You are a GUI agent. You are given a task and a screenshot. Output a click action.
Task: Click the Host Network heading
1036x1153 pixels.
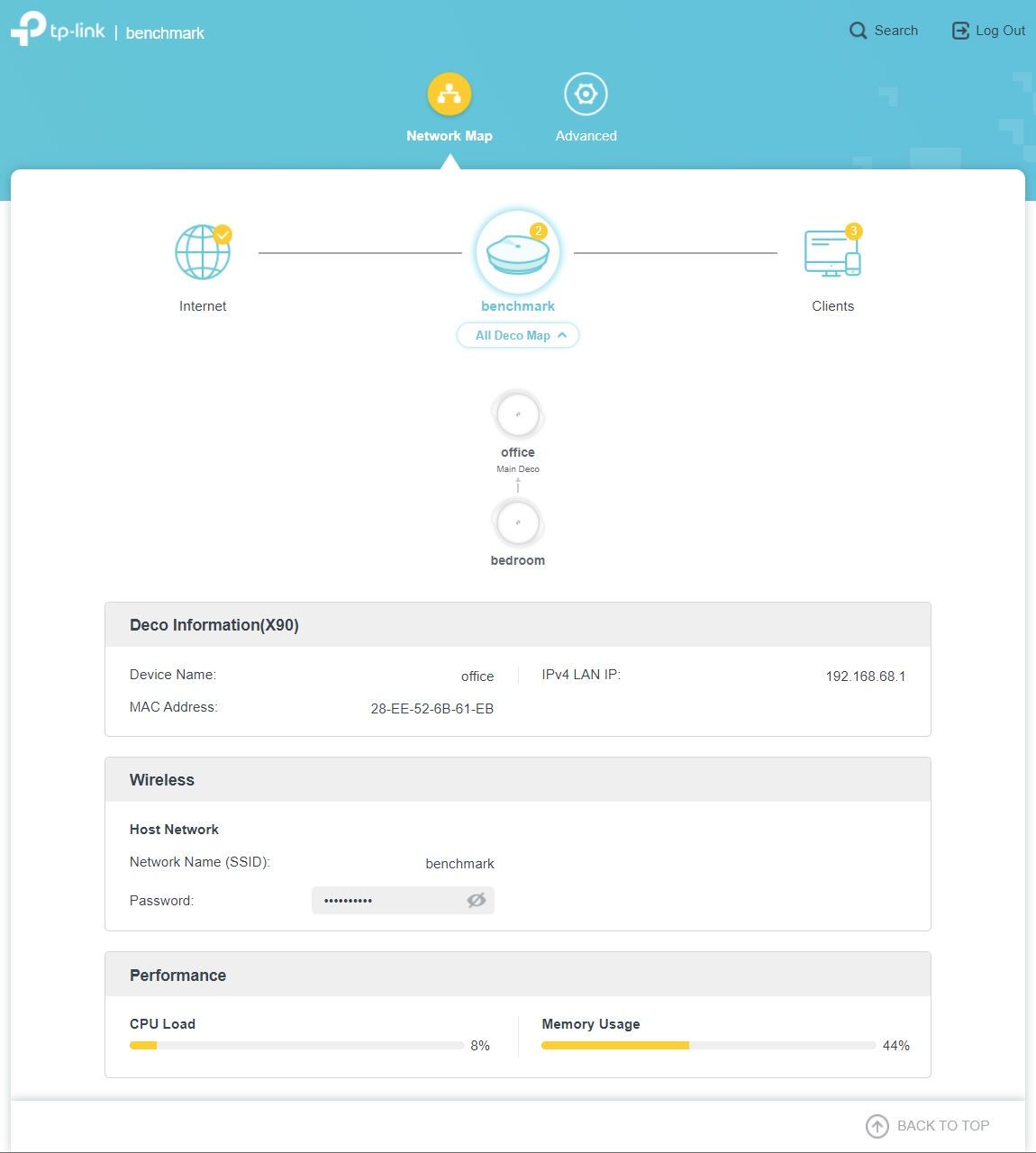click(x=174, y=830)
